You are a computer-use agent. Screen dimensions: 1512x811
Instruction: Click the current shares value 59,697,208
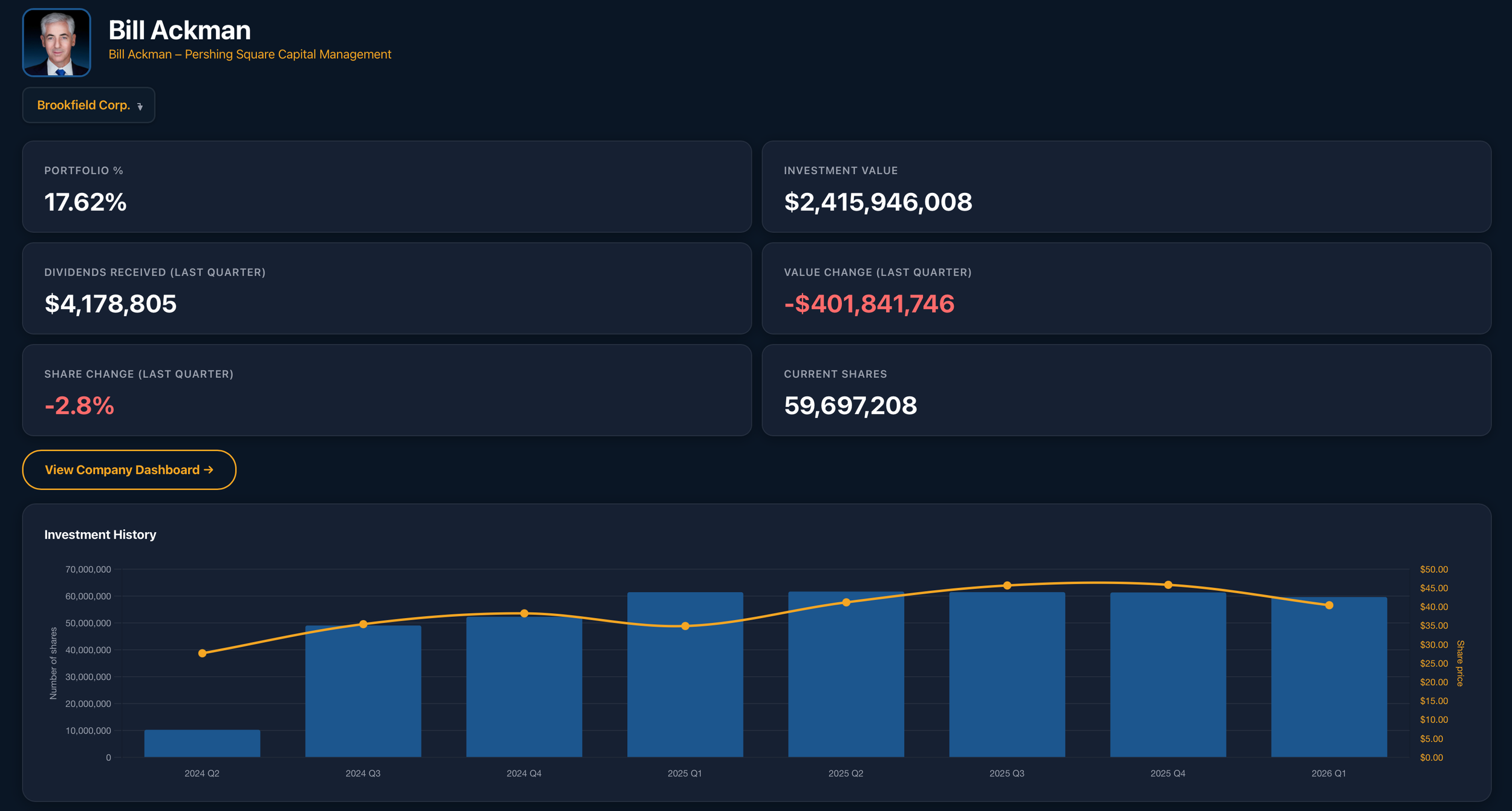coord(850,405)
